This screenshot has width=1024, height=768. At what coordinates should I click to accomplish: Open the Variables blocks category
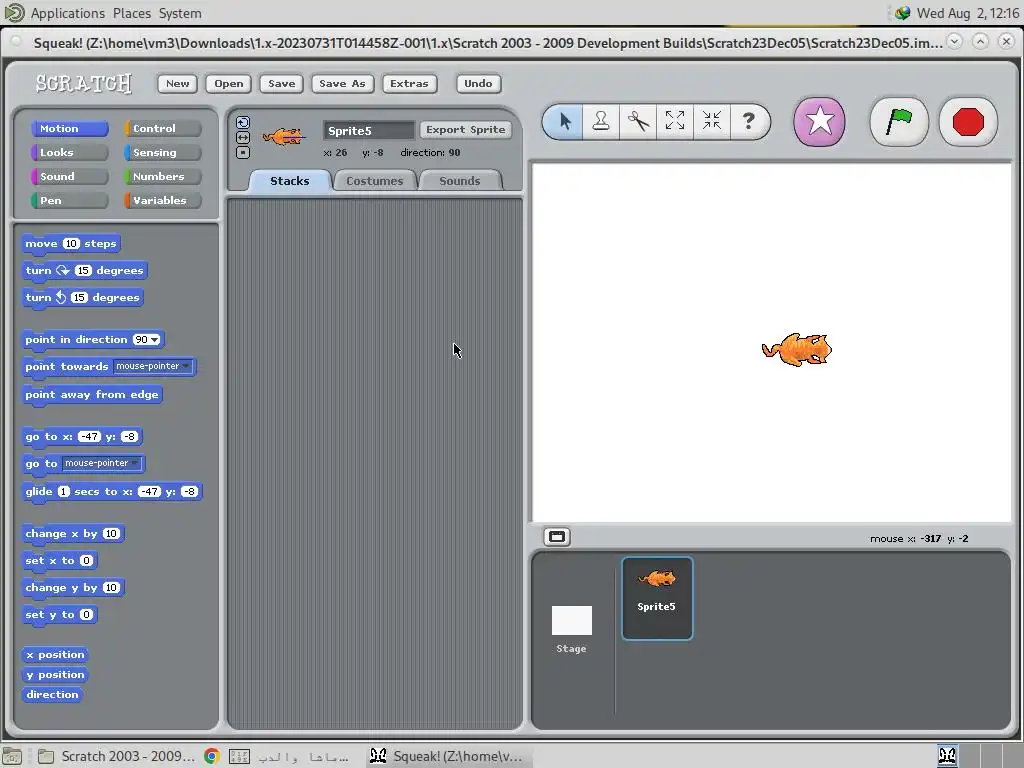point(163,200)
